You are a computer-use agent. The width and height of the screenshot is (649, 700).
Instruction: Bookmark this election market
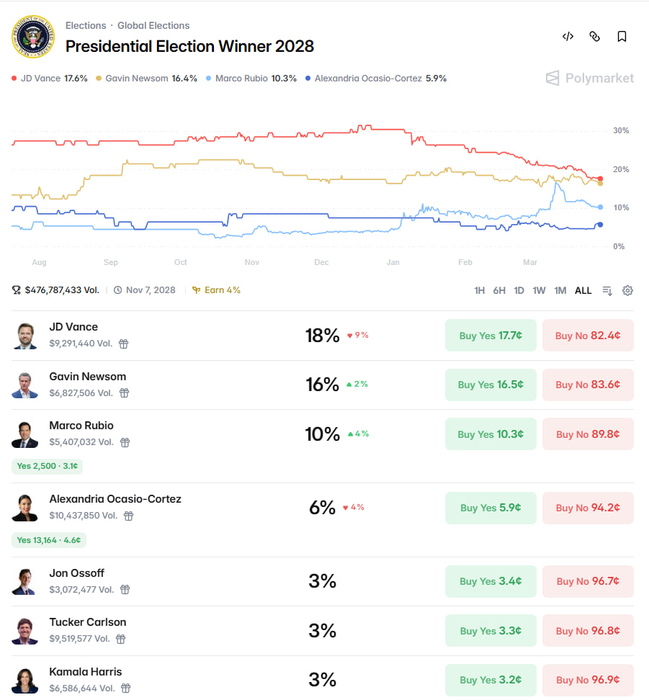click(622, 37)
